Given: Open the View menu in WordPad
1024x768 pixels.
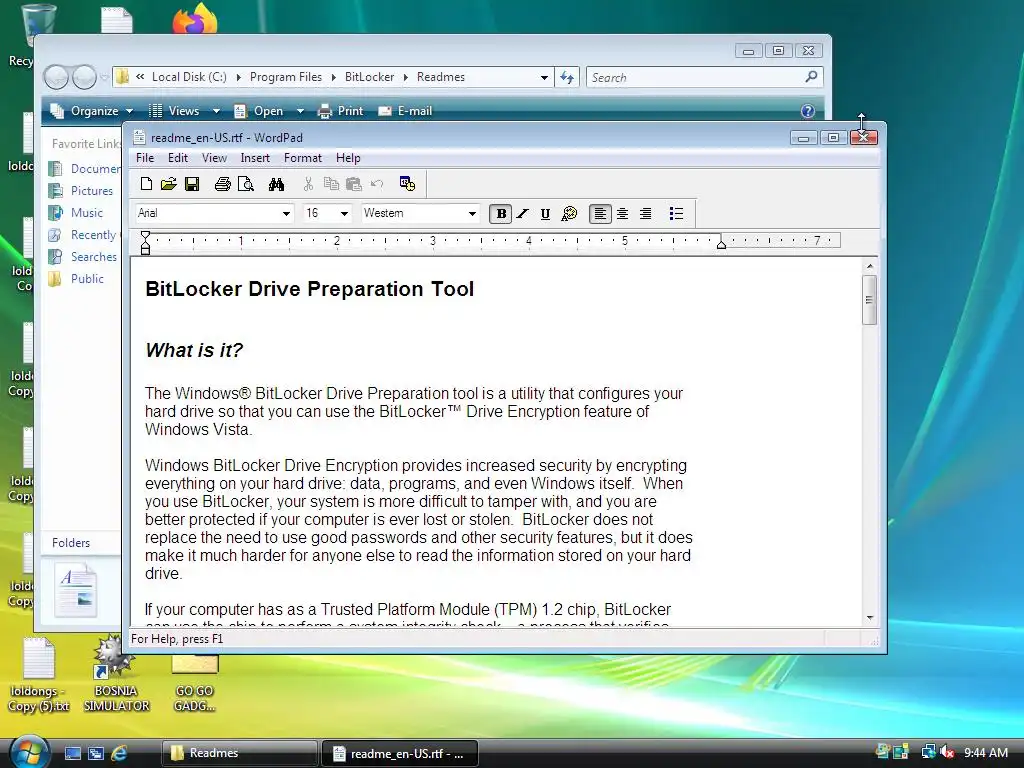Looking at the screenshot, I should pos(214,158).
